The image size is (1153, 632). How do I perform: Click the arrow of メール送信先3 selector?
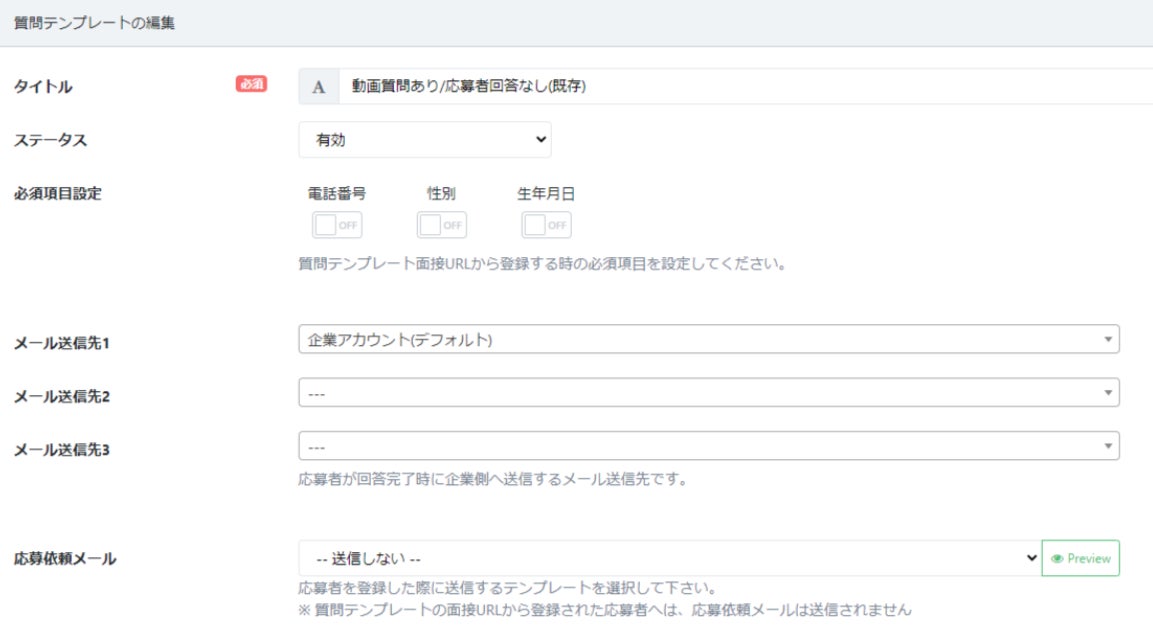tap(1107, 446)
